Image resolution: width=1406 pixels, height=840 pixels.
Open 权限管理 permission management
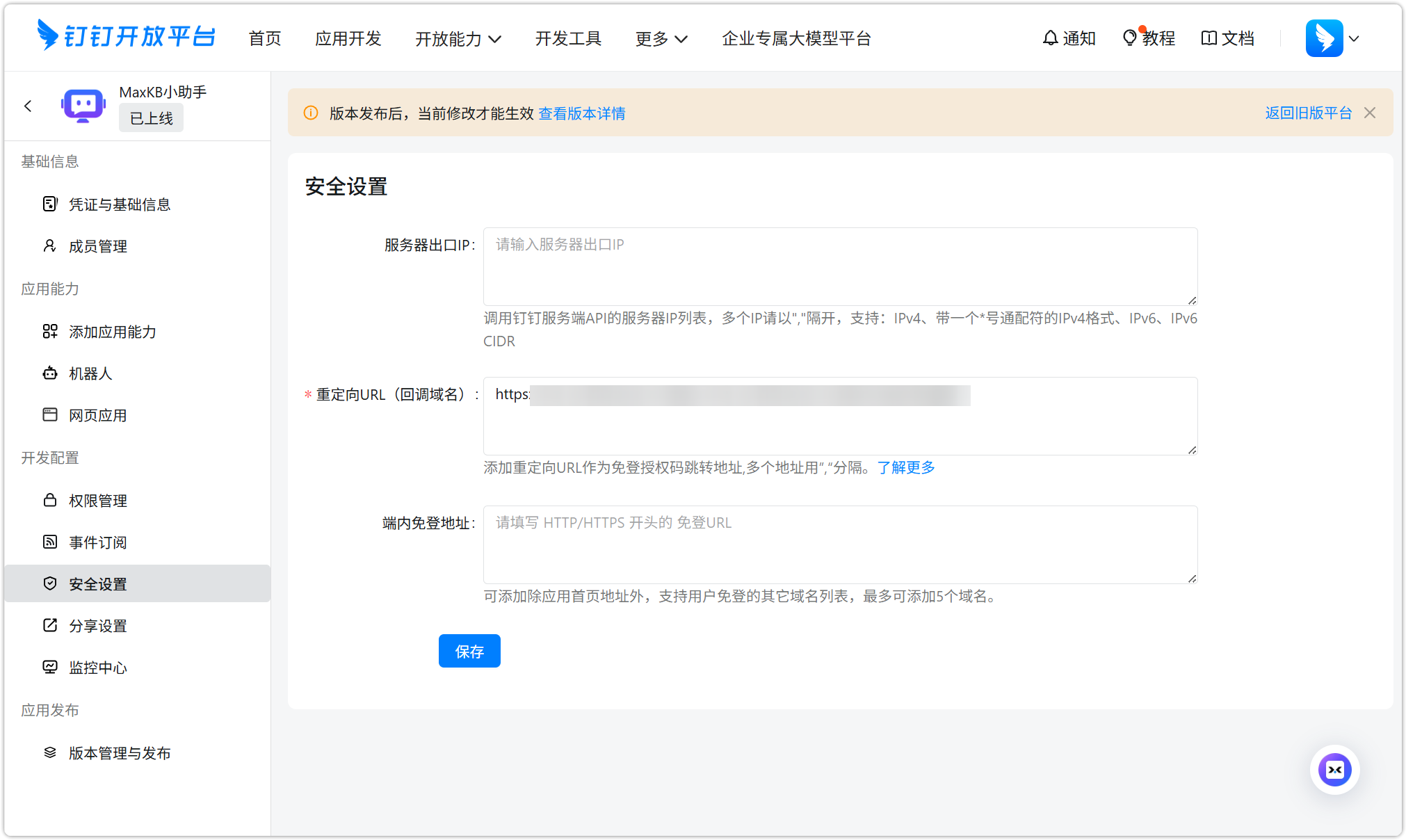point(97,500)
